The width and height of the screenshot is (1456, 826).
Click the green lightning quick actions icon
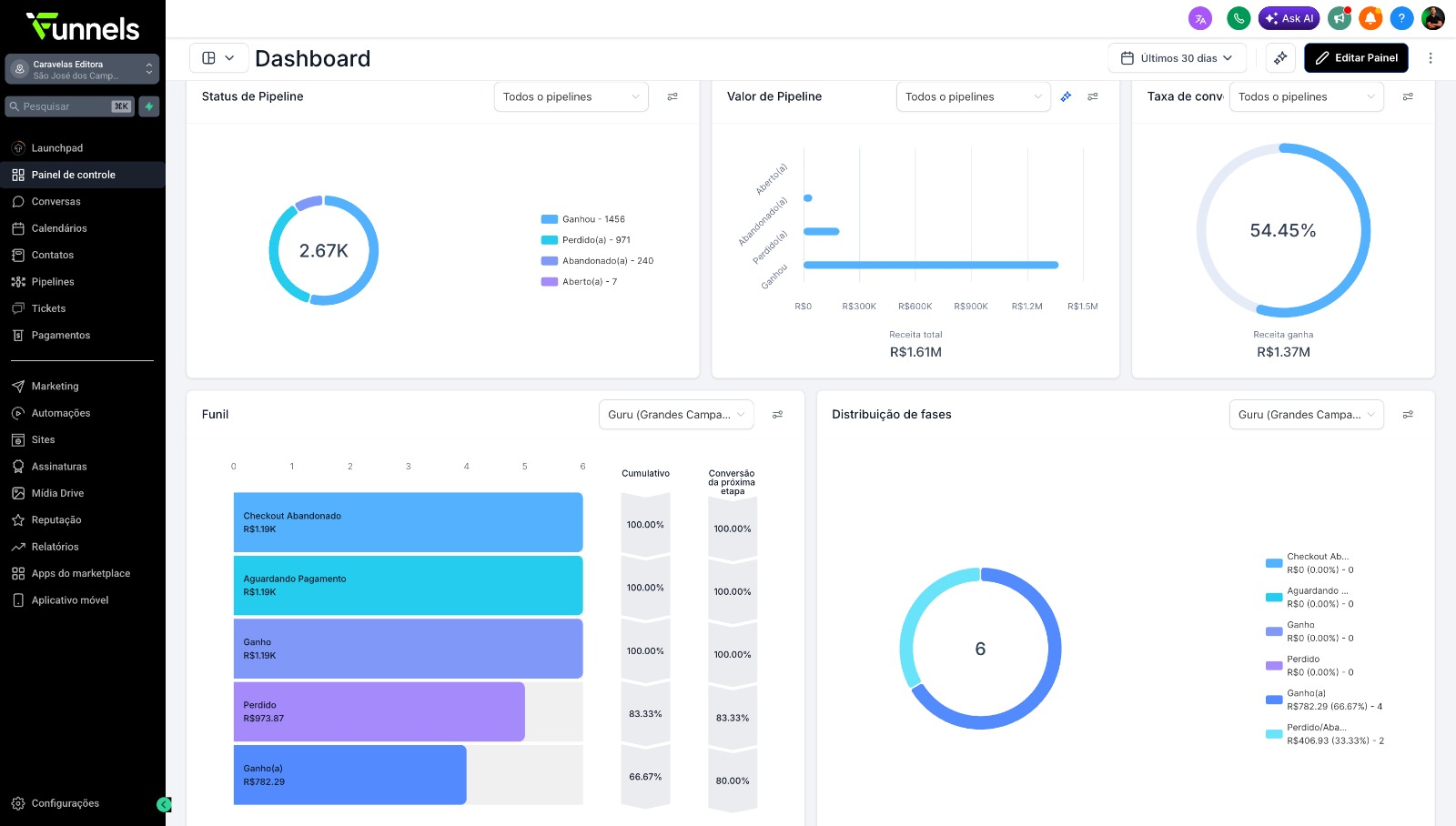pyautogui.click(x=149, y=106)
